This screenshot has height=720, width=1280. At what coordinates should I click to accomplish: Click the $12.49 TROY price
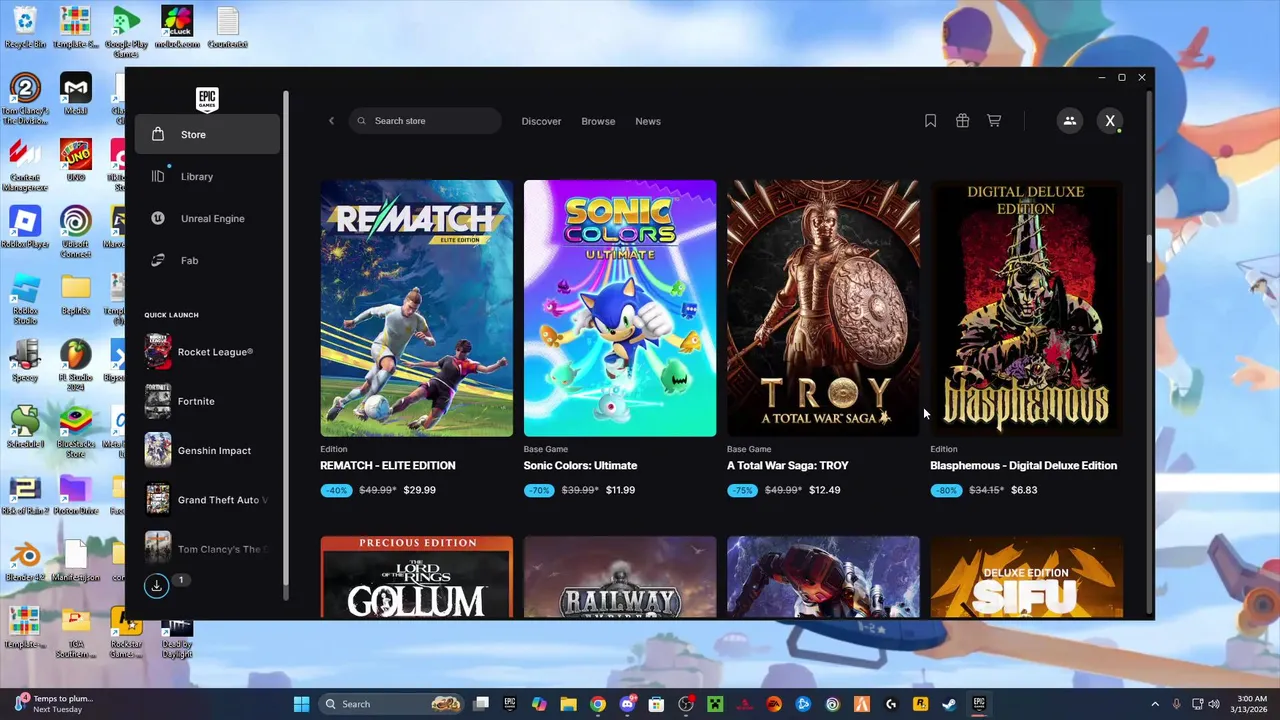pos(824,490)
